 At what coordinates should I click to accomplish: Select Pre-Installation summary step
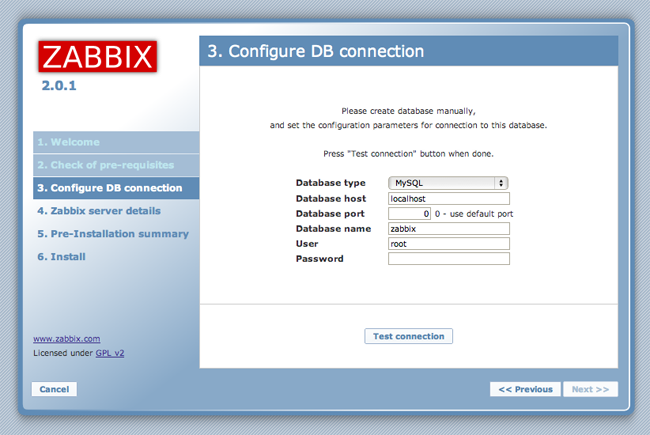coord(112,234)
